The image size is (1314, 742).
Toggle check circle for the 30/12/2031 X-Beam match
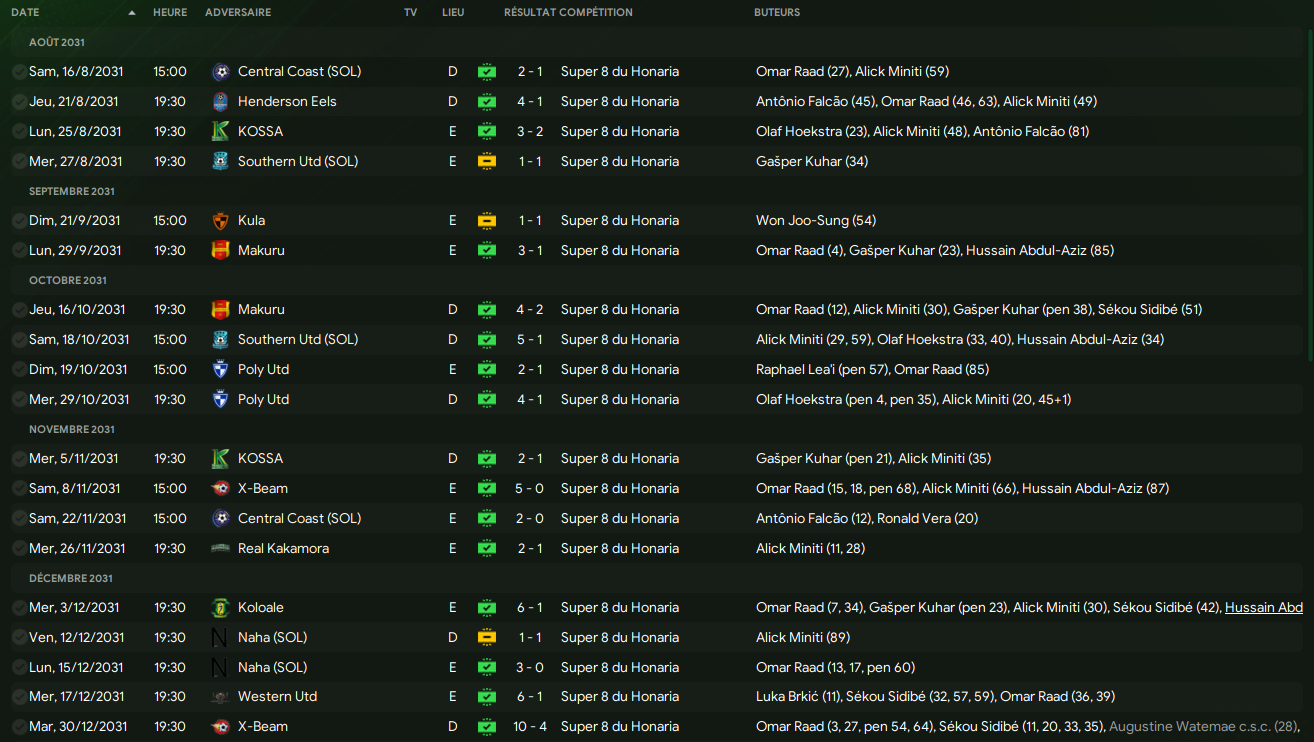(x=19, y=727)
